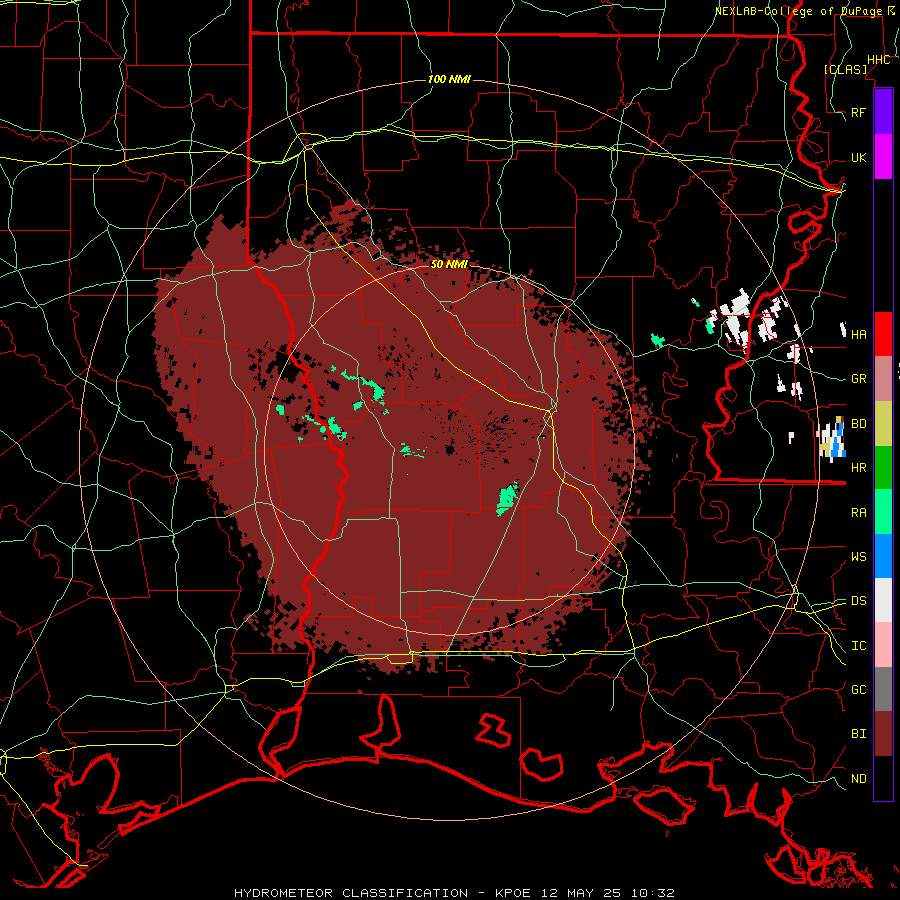900x900 pixels.
Task: Pick the mint green RA legend swatch
Action: 883,512
